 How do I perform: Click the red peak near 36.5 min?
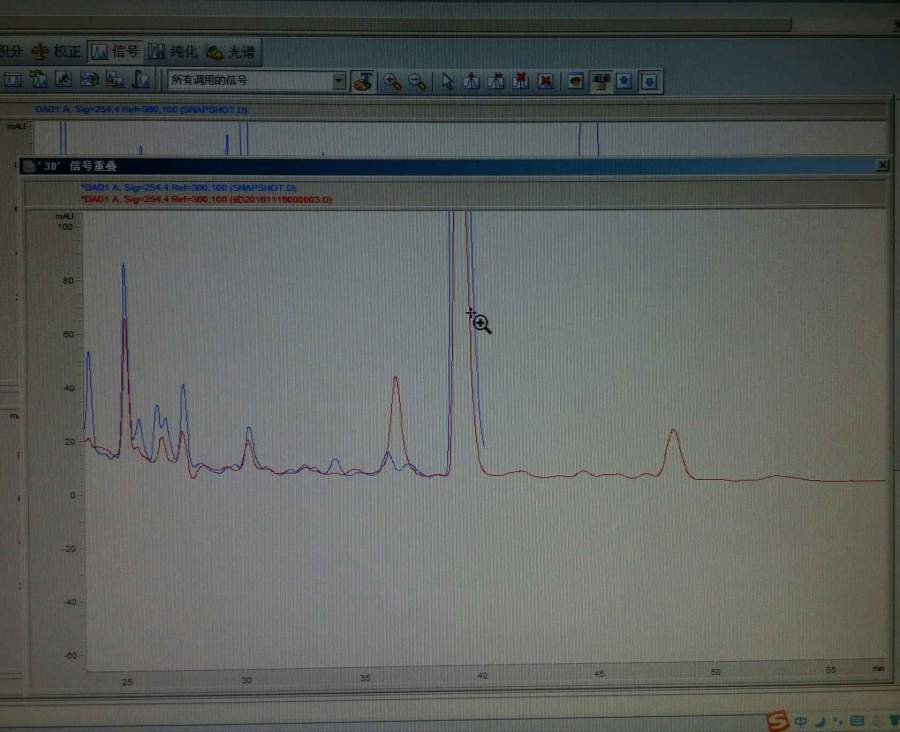point(395,379)
